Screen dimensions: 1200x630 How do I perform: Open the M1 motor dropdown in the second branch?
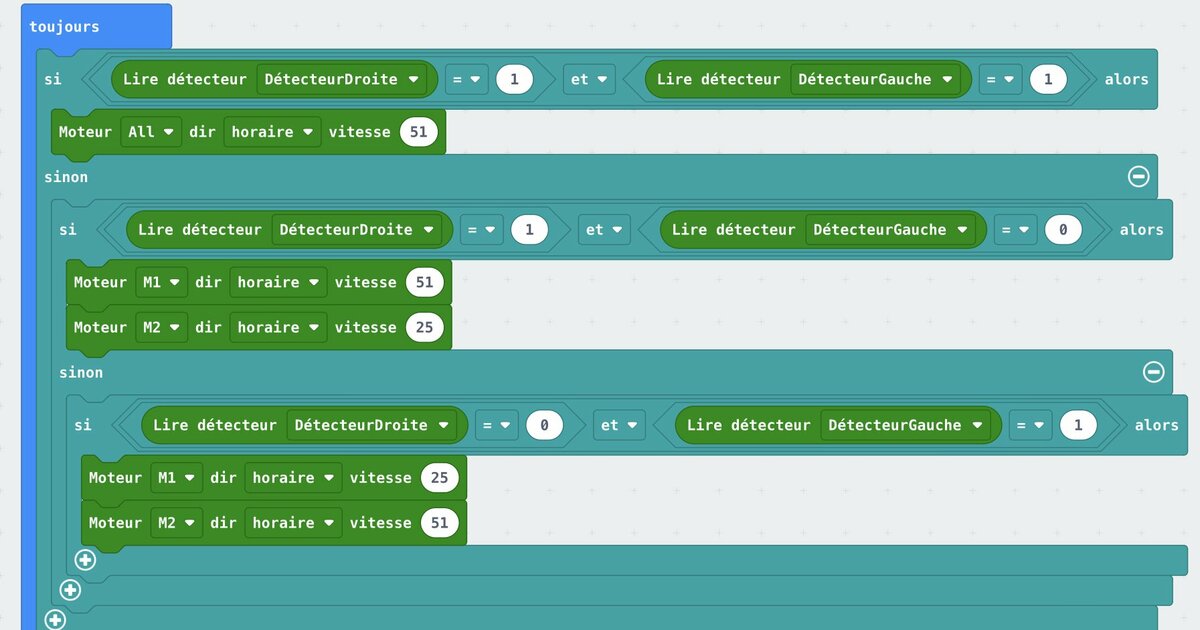[x=161, y=282]
